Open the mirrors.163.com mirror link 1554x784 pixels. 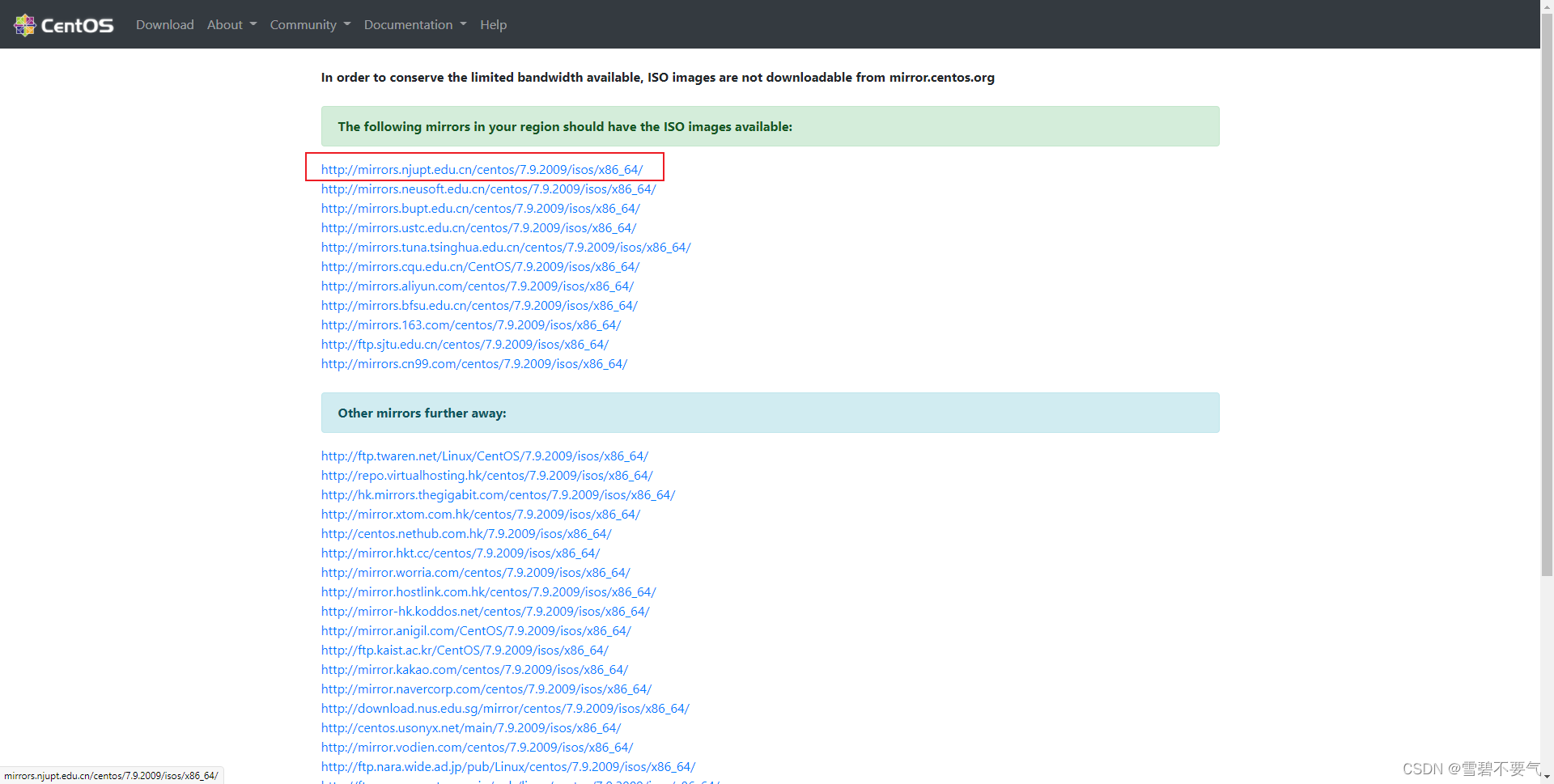(x=471, y=325)
